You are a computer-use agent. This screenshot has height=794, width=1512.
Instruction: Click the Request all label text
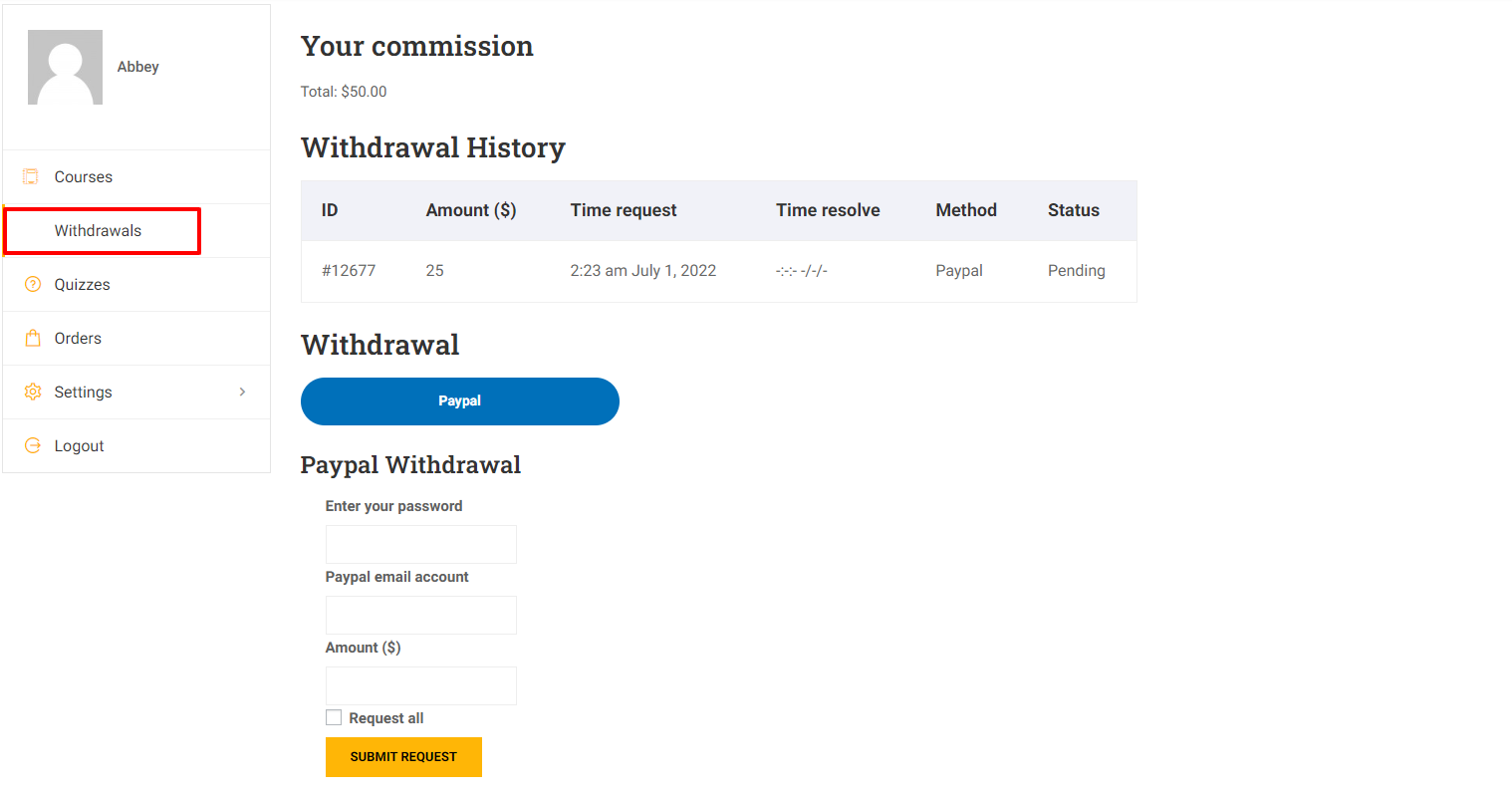[x=386, y=718]
